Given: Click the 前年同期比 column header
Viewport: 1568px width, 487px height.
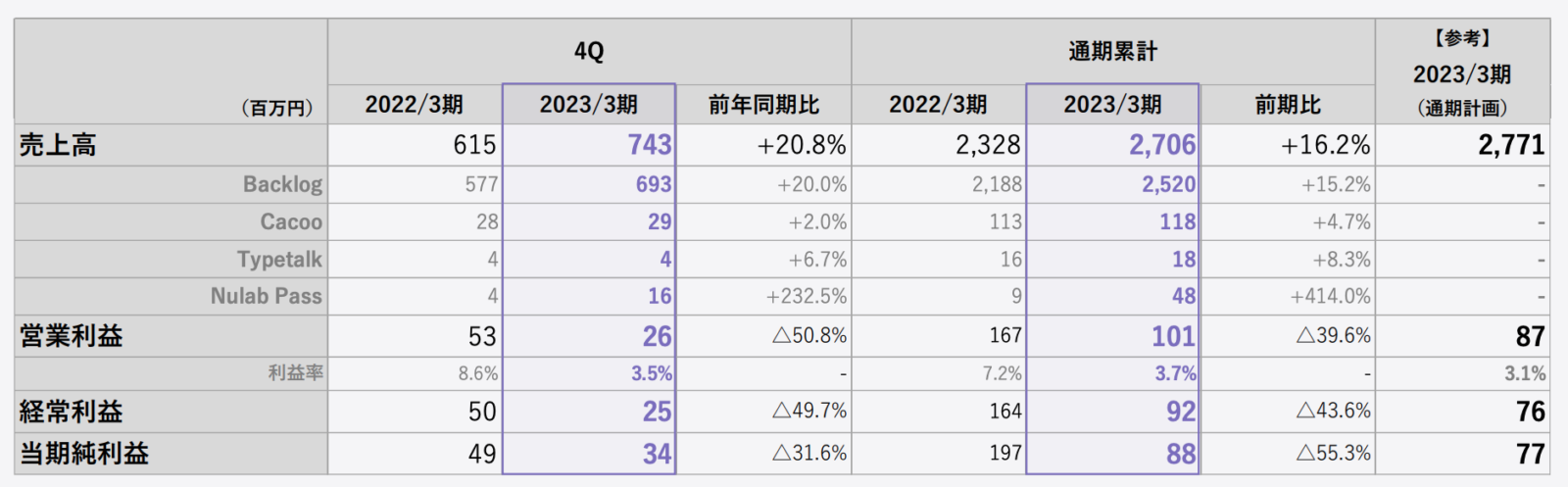Looking at the screenshot, I should click(x=763, y=105).
